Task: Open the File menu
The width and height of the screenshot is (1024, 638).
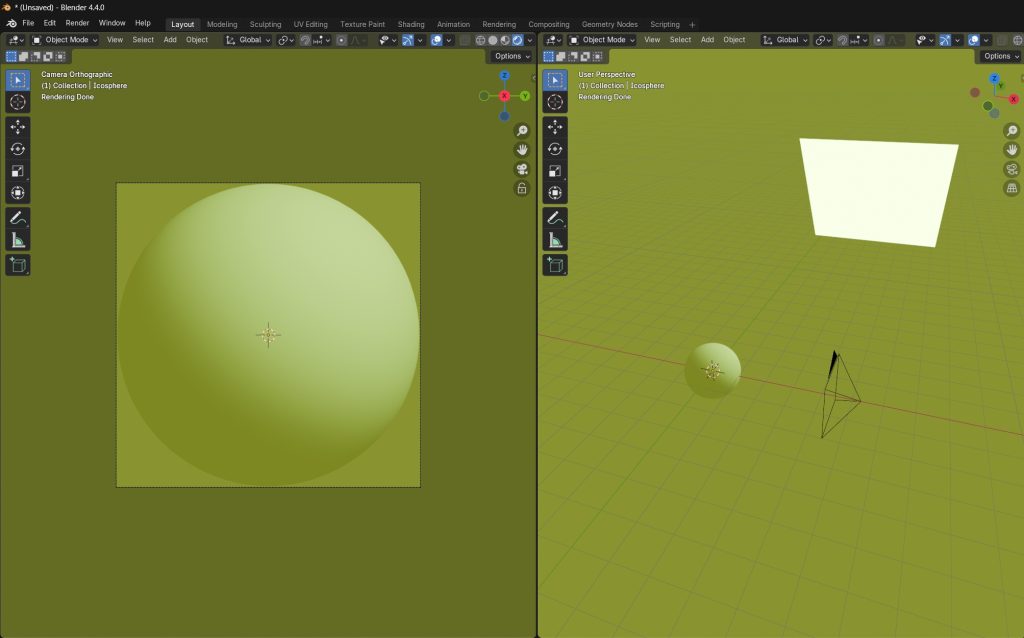Action: click(28, 23)
